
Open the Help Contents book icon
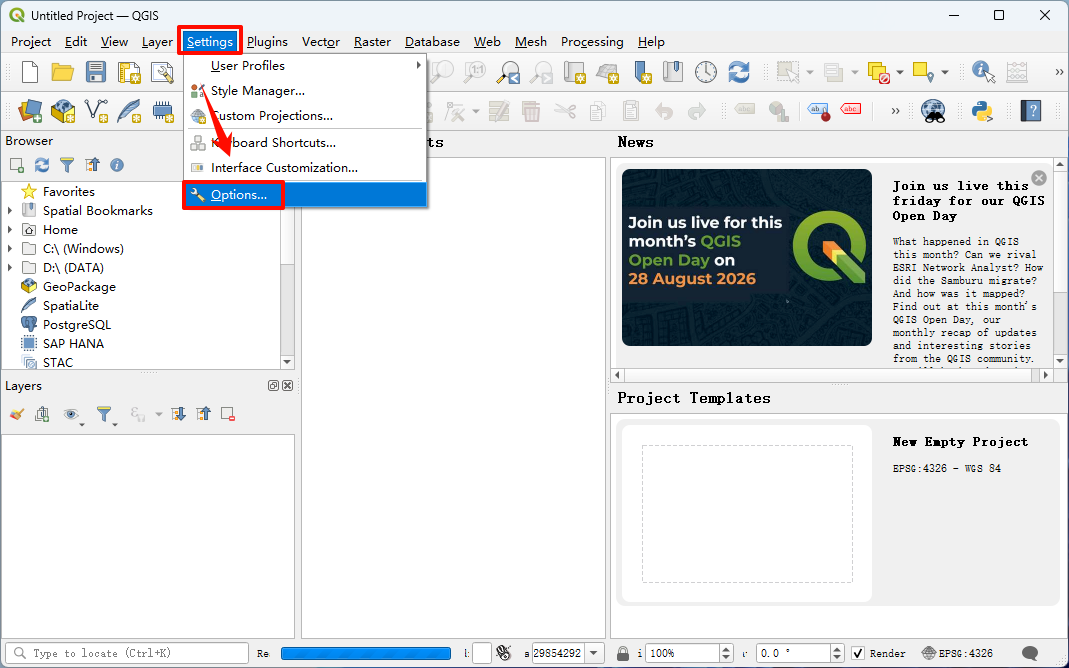coord(1031,110)
